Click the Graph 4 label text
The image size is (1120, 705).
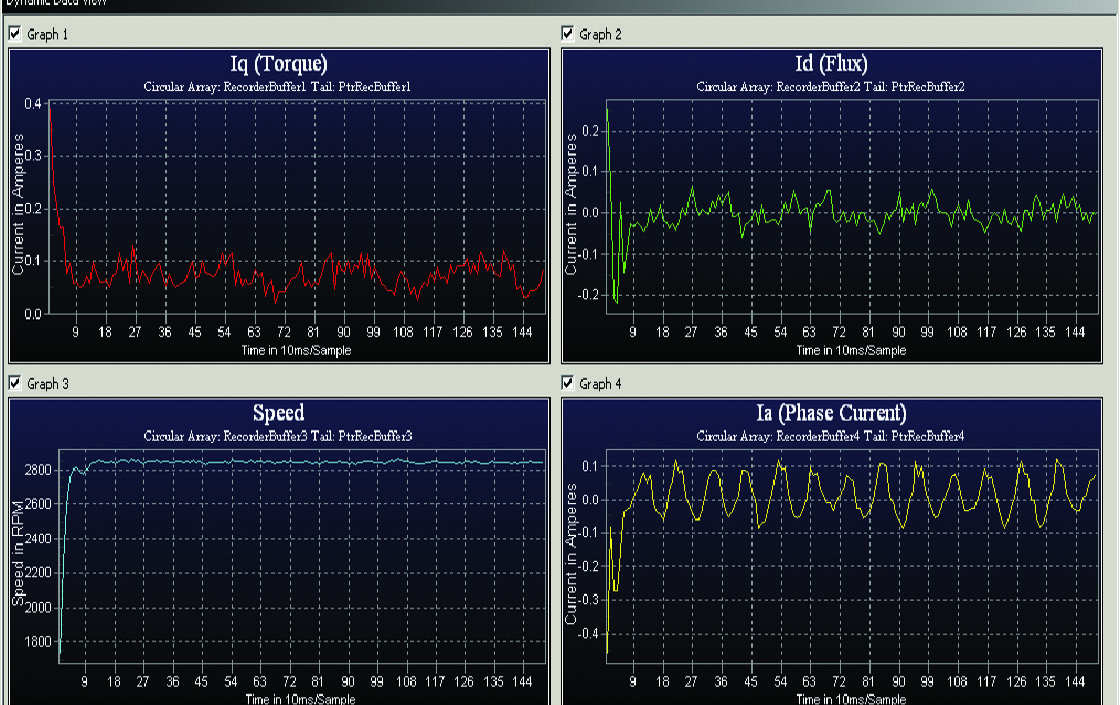click(x=601, y=383)
